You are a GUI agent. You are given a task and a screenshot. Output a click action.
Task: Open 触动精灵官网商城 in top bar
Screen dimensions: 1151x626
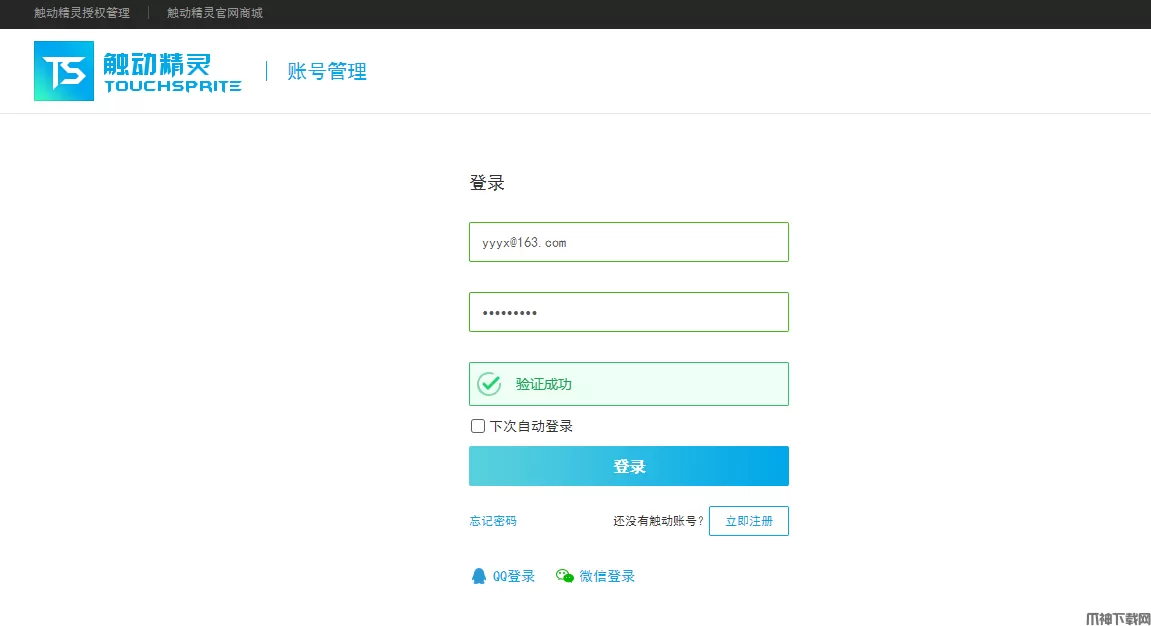[214, 13]
